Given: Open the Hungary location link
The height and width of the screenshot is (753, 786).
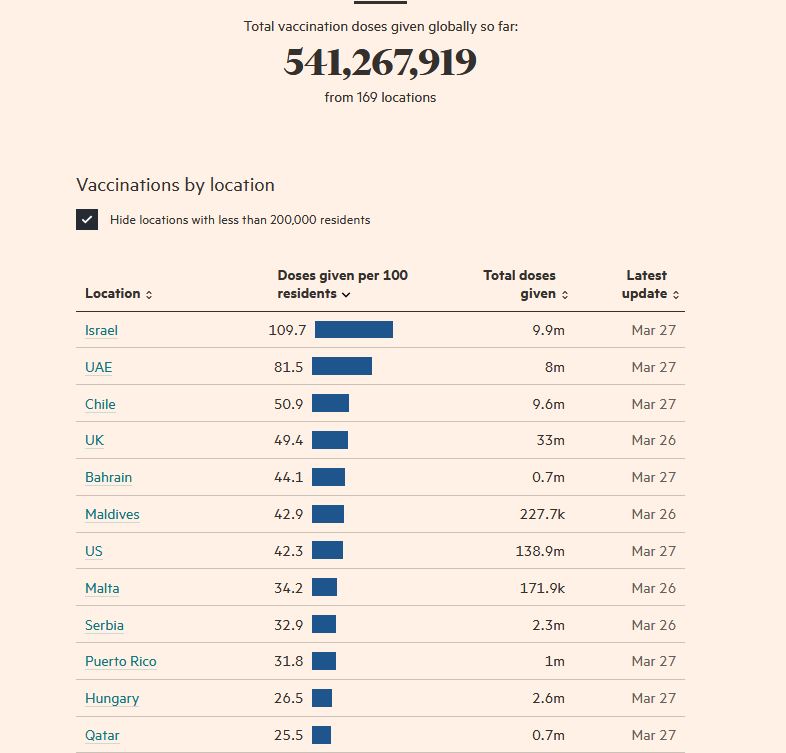Looking at the screenshot, I should click(111, 698).
